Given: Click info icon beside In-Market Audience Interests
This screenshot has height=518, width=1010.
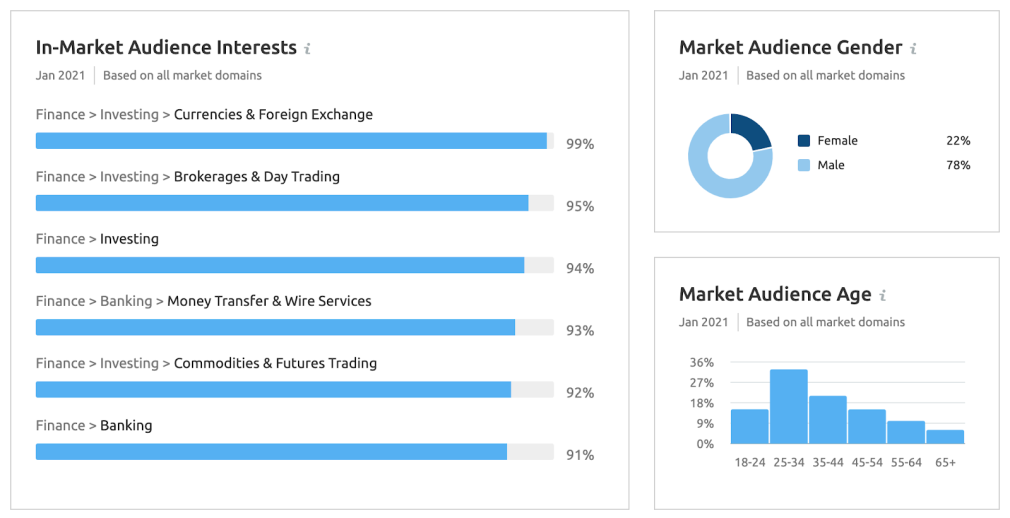Looking at the screenshot, I should pyautogui.click(x=307, y=48).
